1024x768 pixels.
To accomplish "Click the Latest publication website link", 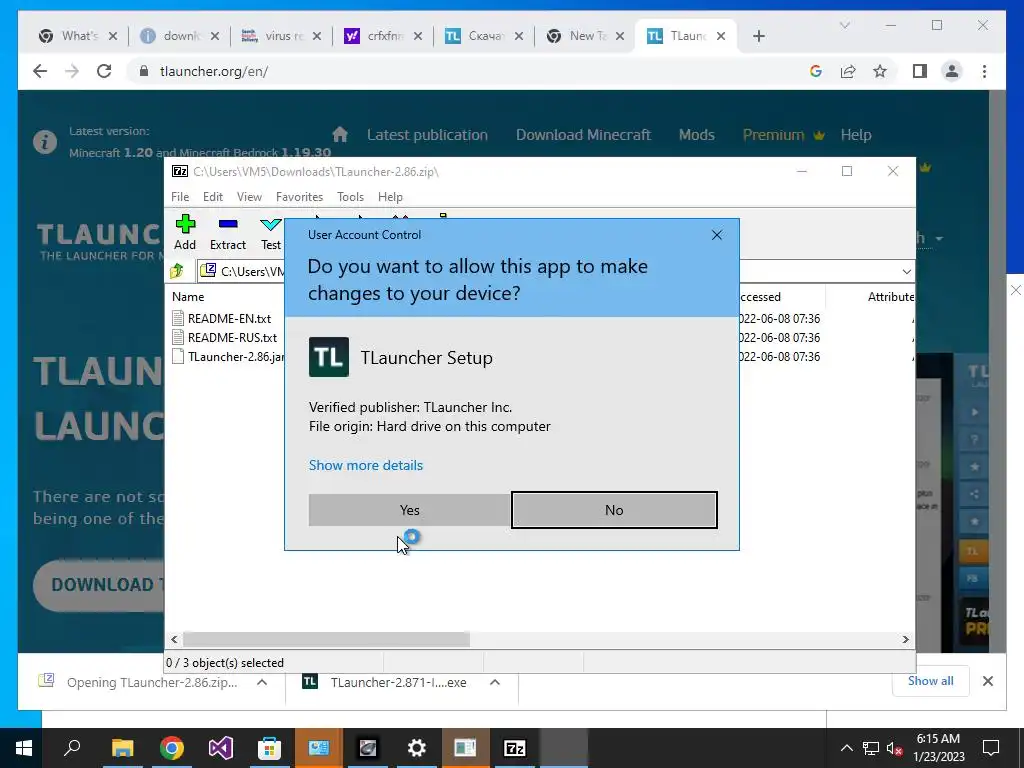I will click(x=427, y=135).
